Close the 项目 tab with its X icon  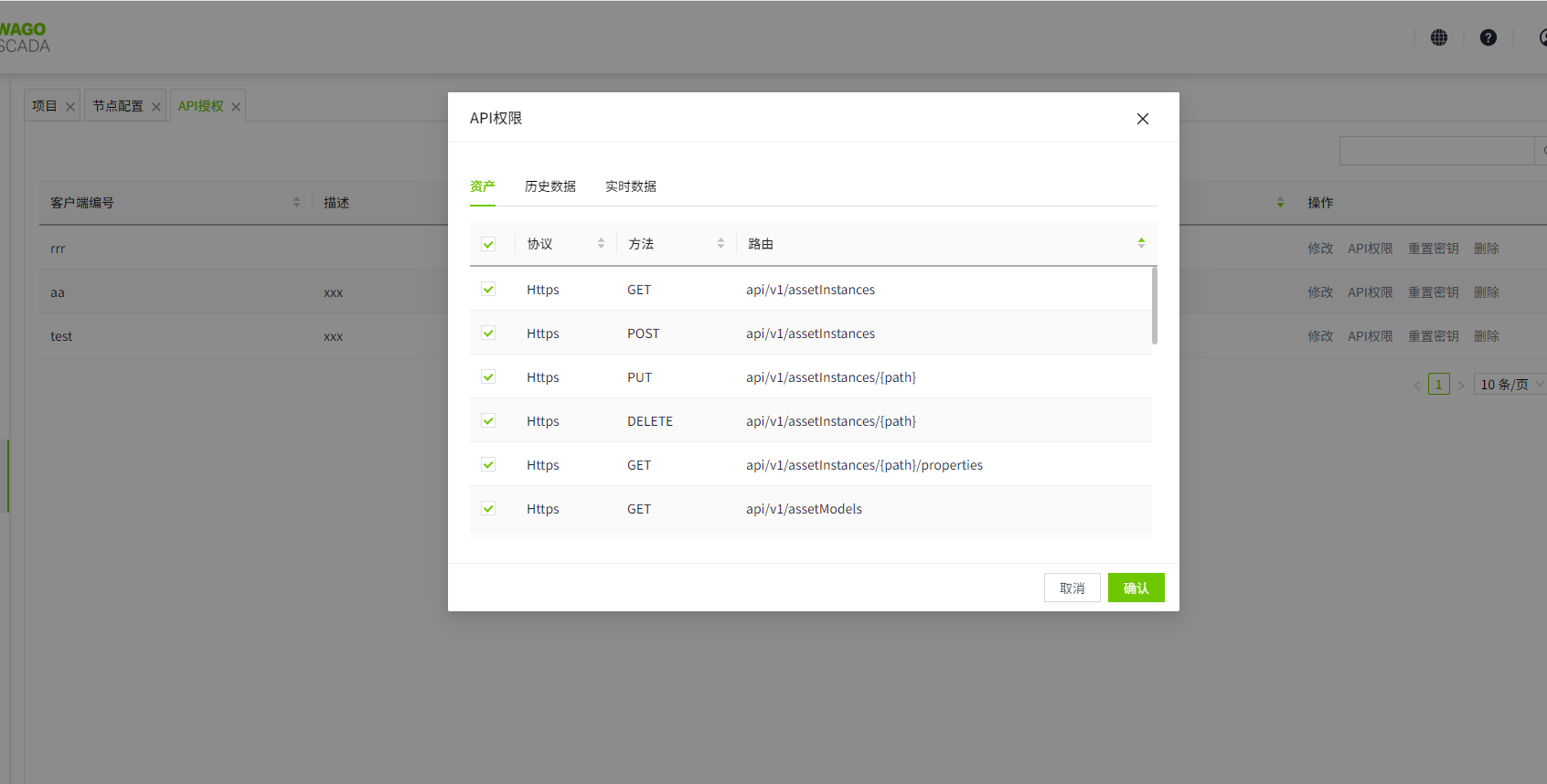70,107
